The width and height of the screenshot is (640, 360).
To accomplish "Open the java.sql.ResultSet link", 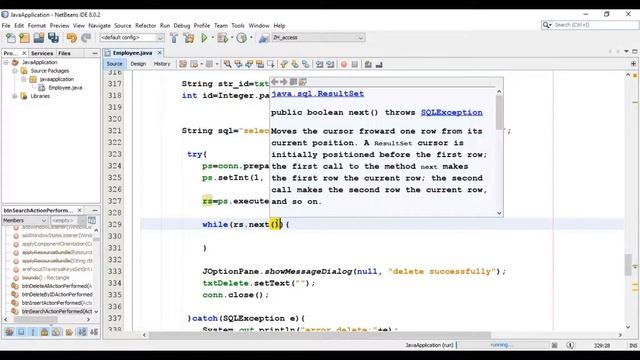I will click(318, 93).
